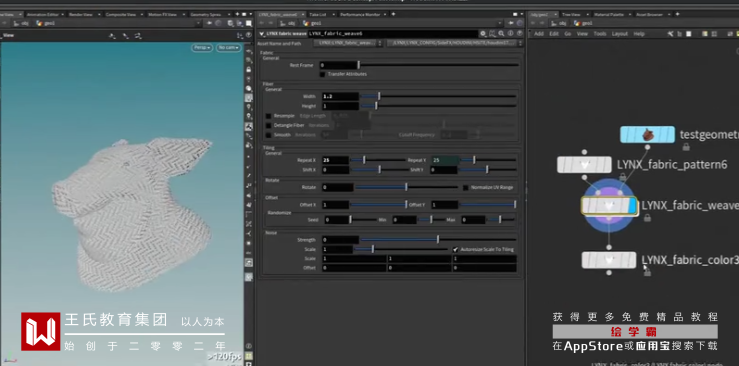Select the testgeometry pig head node icon
Screen dimensions: 739x366
[x=648, y=135]
